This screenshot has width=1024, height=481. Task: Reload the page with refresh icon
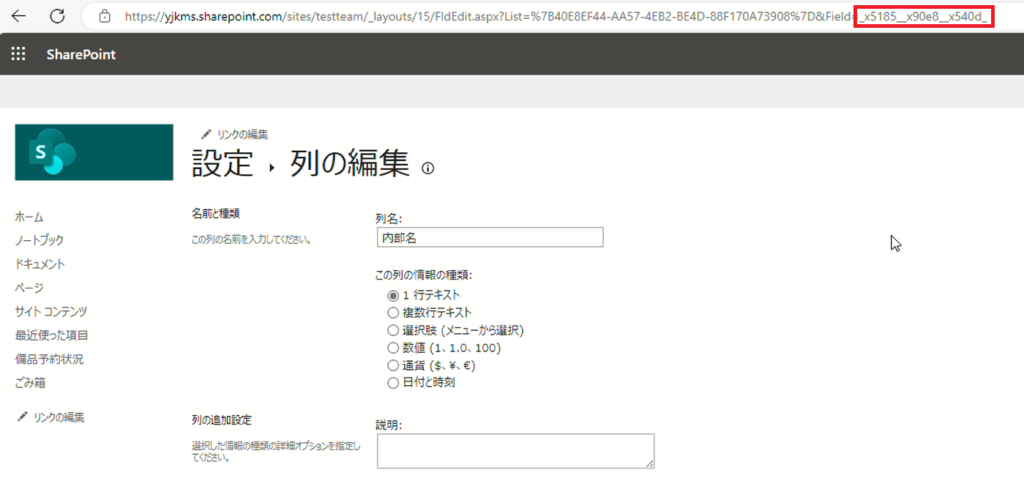tap(57, 16)
